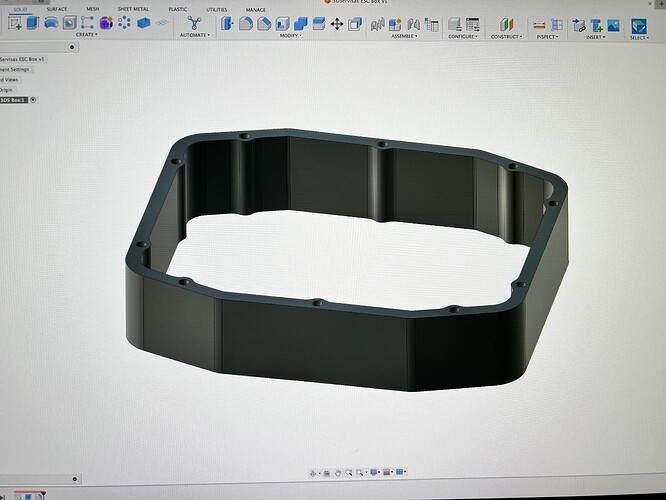Click the configuration table icon
Viewport: 666px width, 500px height.
pos(472,25)
